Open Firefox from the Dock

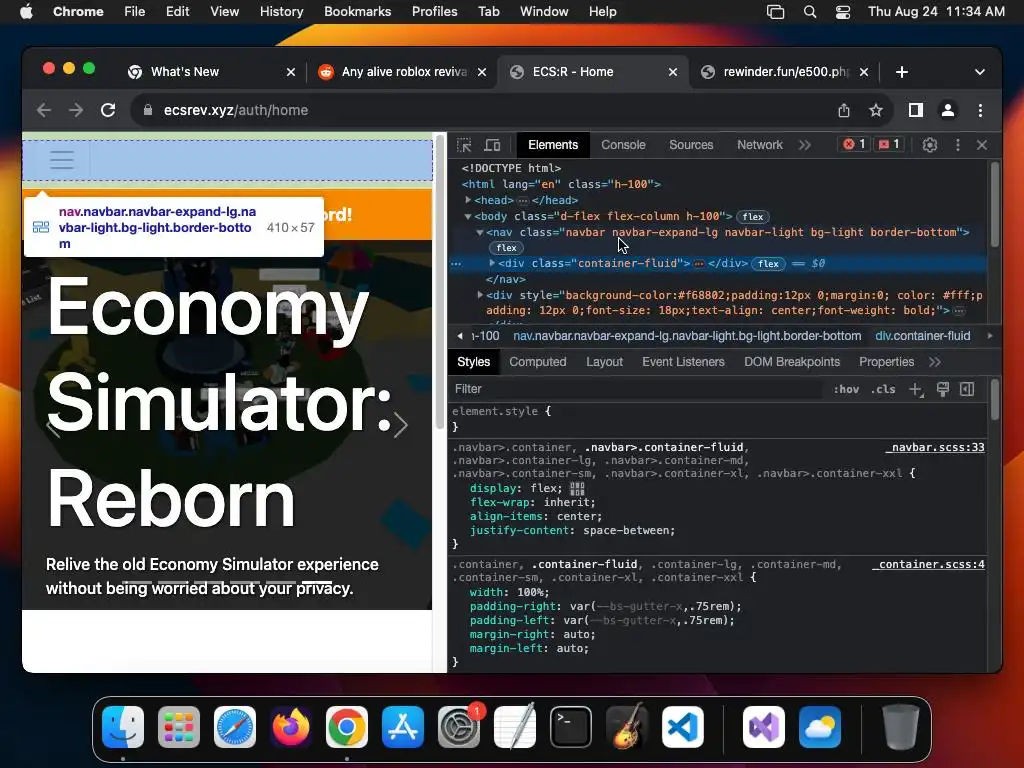click(291, 727)
